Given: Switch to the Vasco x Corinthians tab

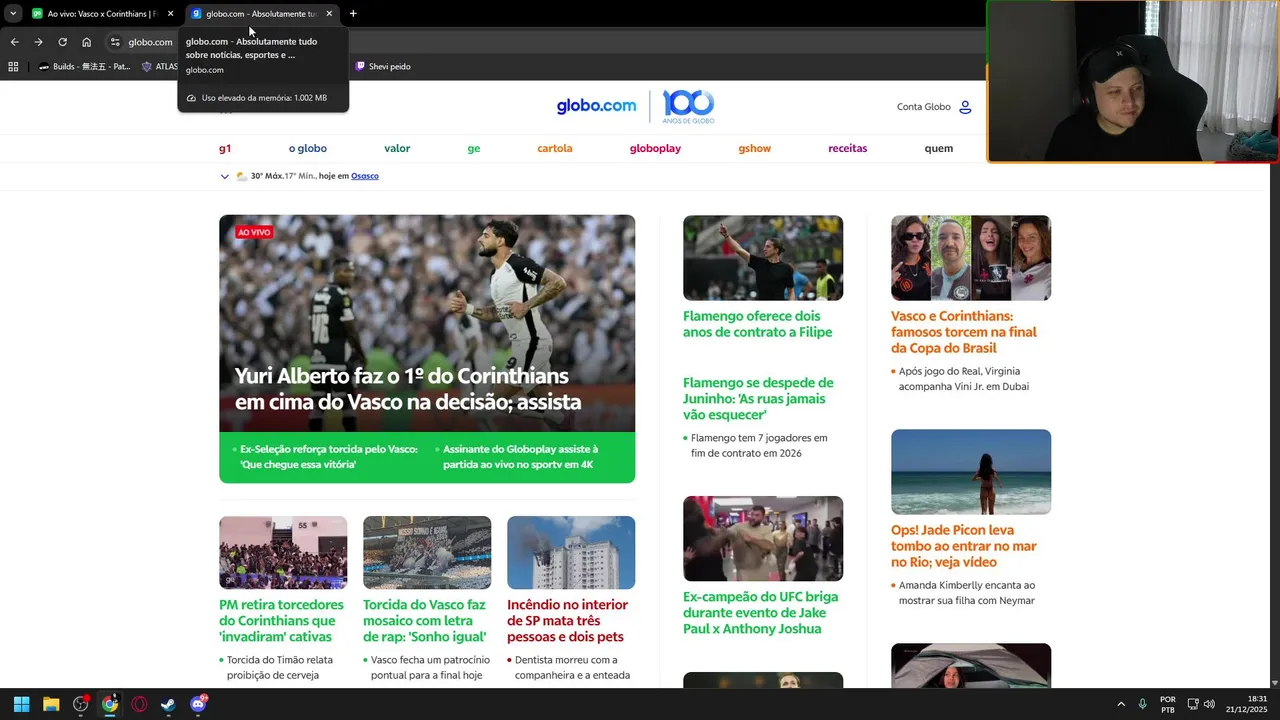Looking at the screenshot, I should point(102,14).
